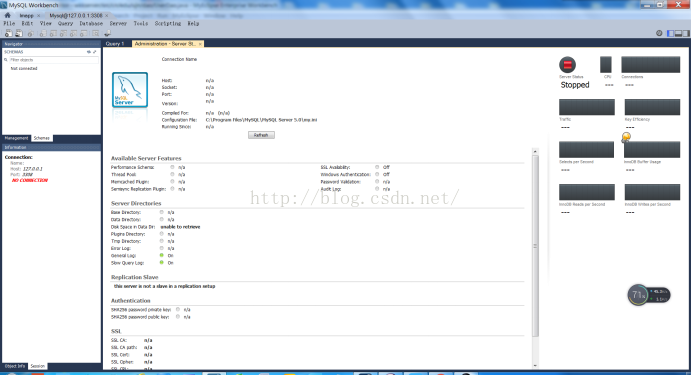The height and width of the screenshot is (375, 692).
Task: Open the preferences gear icon
Action: 659,33
